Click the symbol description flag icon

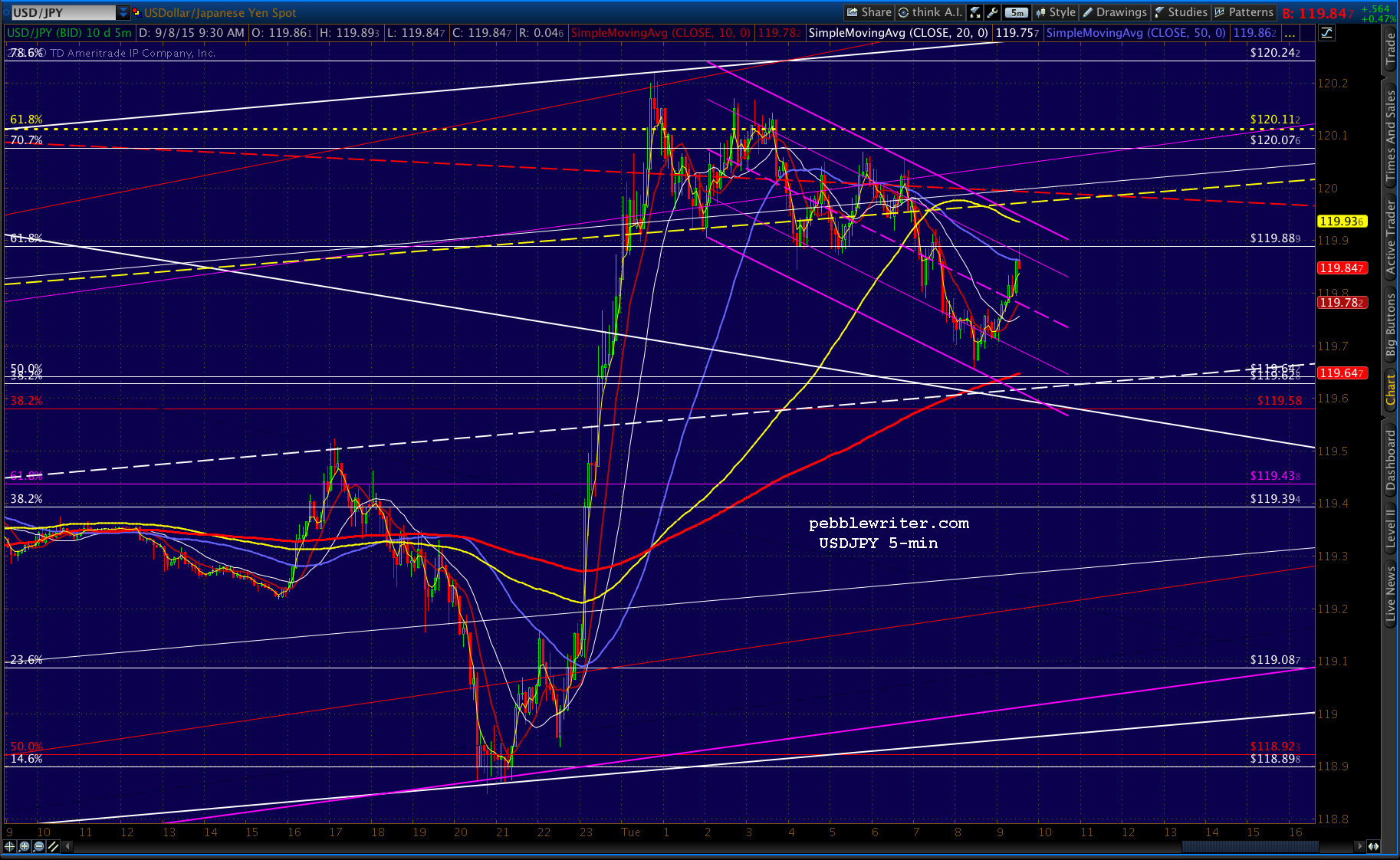pos(136,12)
